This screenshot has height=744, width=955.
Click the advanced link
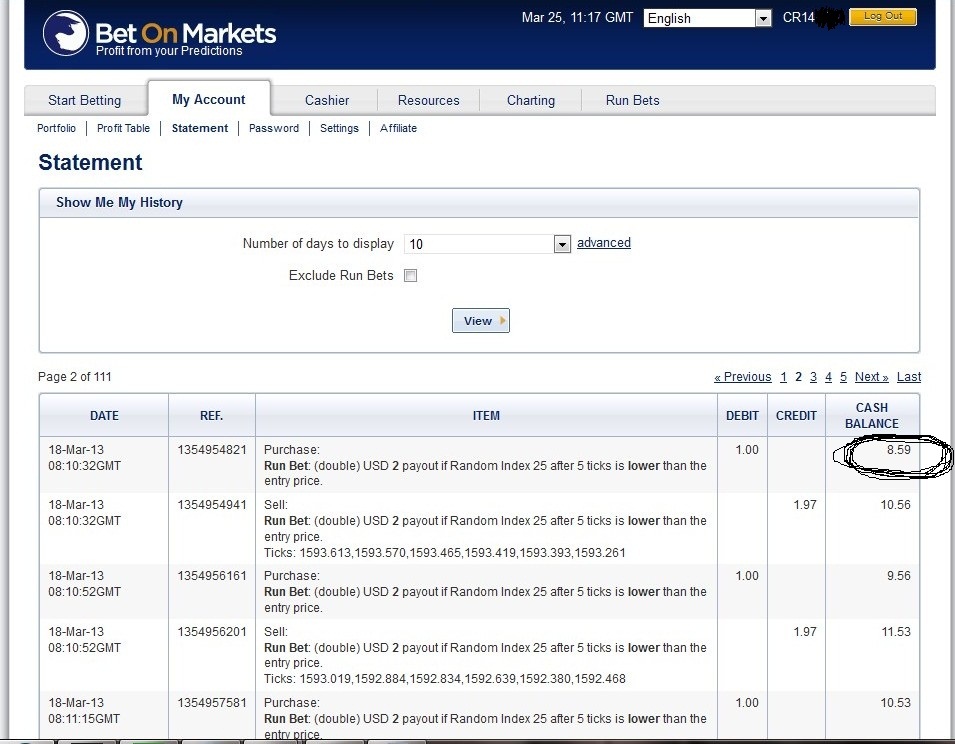click(604, 242)
